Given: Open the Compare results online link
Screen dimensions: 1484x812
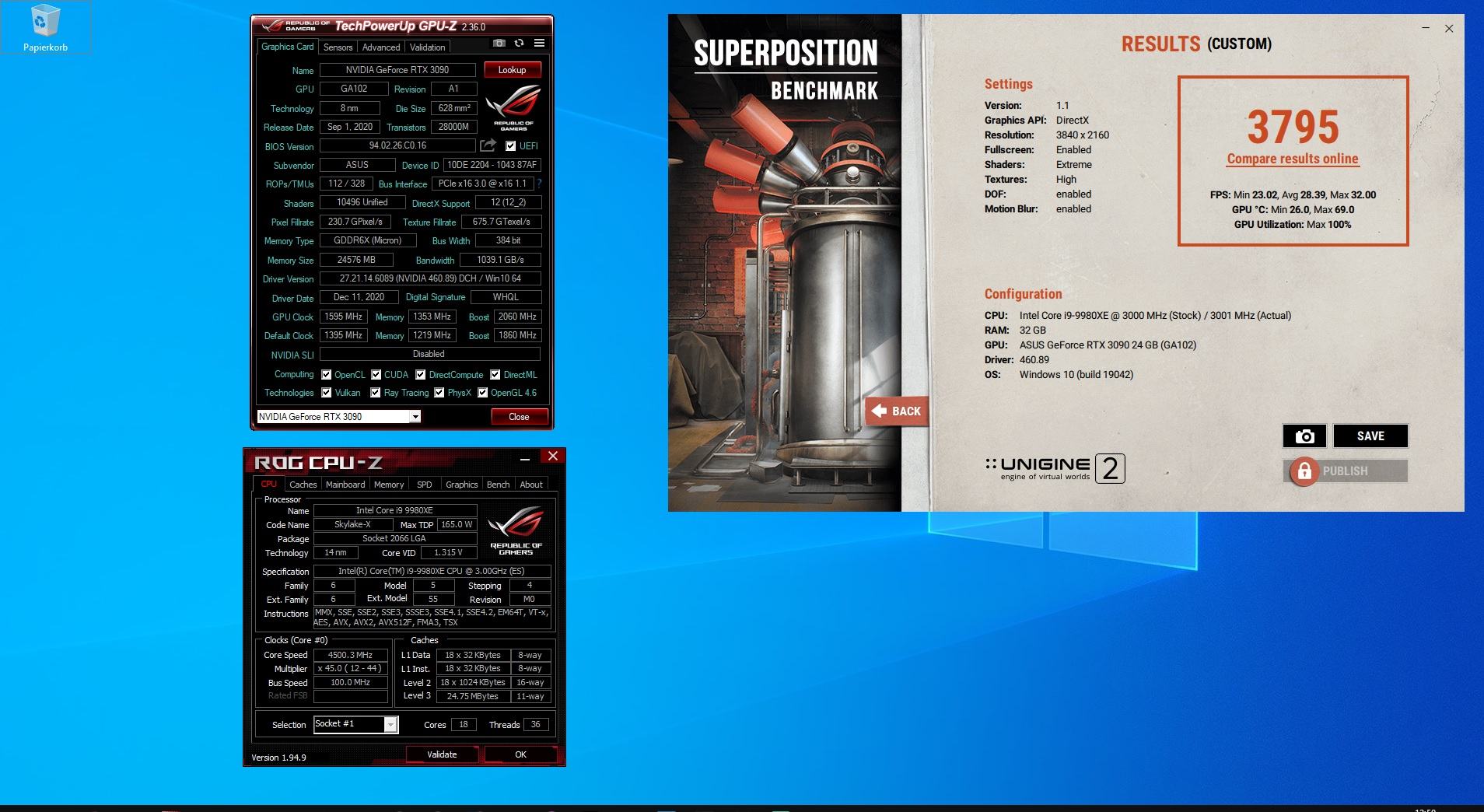Looking at the screenshot, I should [x=1293, y=159].
